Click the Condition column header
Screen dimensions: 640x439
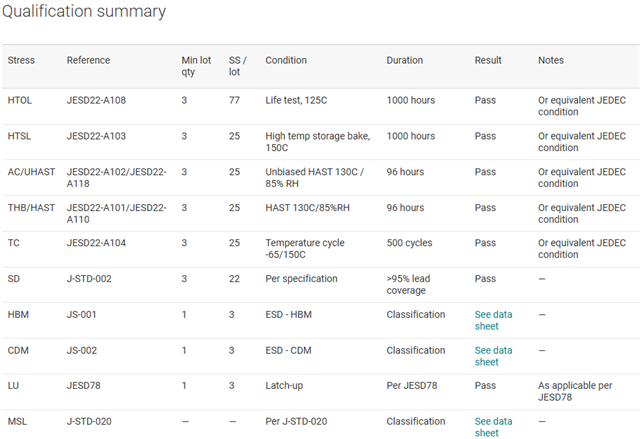pyautogui.click(x=286, y=60)
